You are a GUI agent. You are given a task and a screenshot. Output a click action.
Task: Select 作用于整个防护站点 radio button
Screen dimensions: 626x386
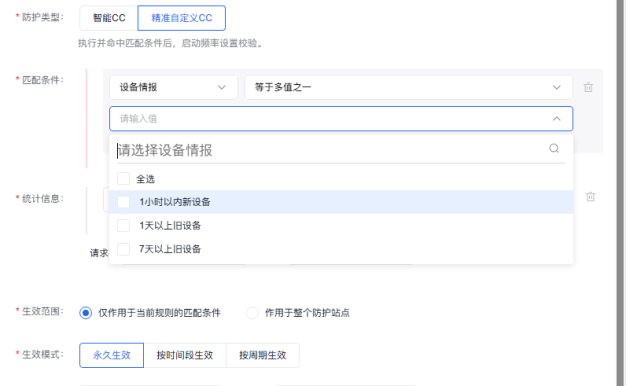(x=252, y=313)
